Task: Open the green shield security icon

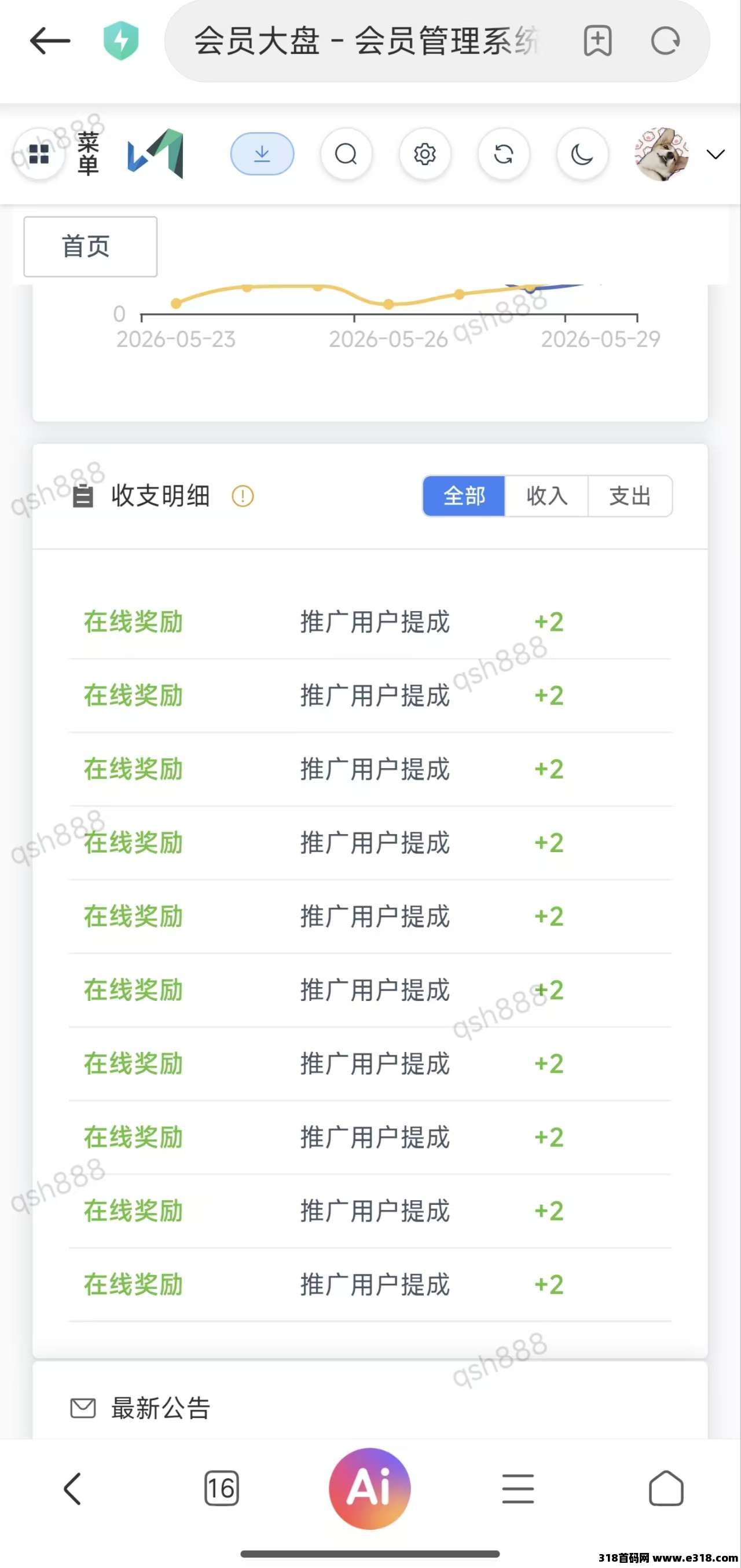Action: [121, 41]
